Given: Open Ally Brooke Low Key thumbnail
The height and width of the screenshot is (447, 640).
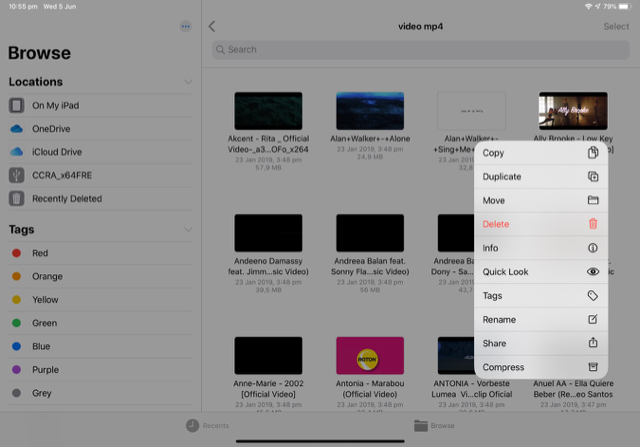Looking at the screenshot, I should point(573,111).
